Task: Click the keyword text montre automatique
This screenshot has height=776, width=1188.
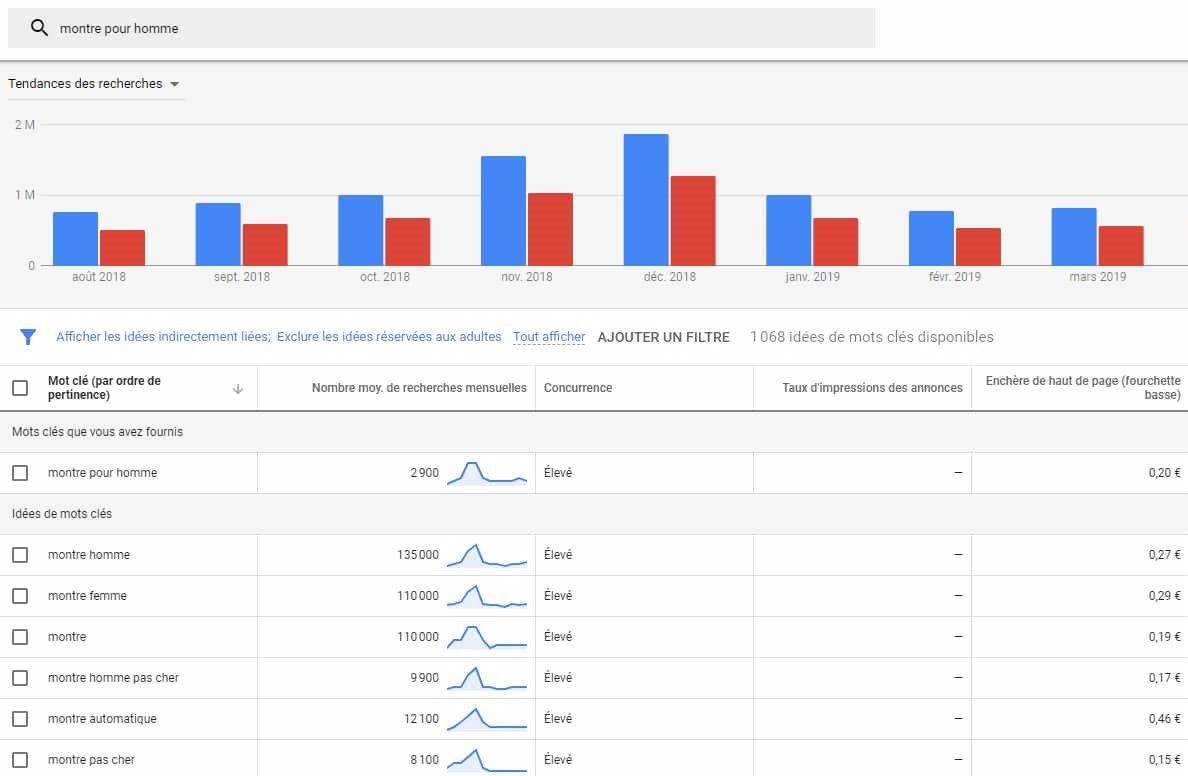Action: (x=102, y=718)
